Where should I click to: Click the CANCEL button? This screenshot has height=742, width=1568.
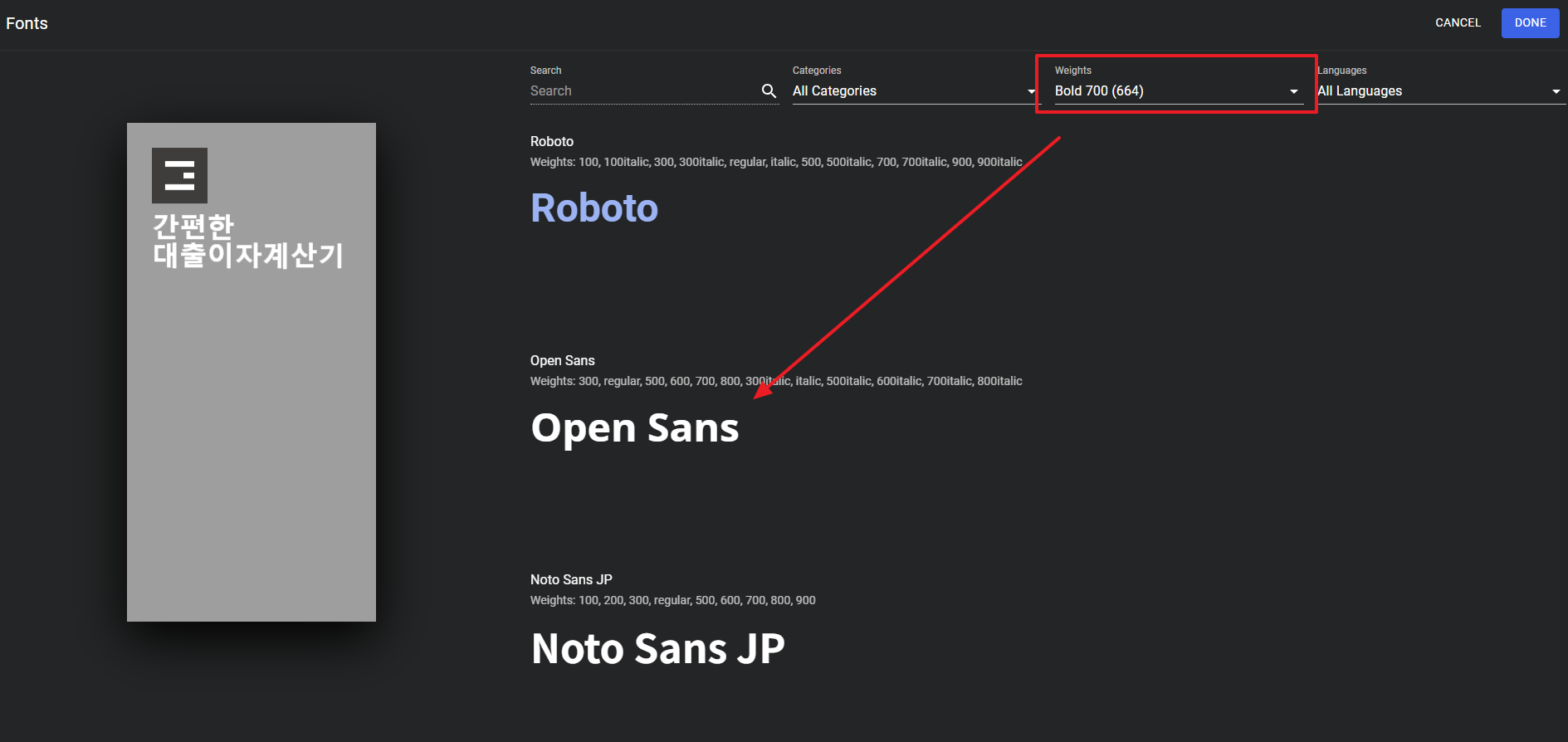[1458, 22]
